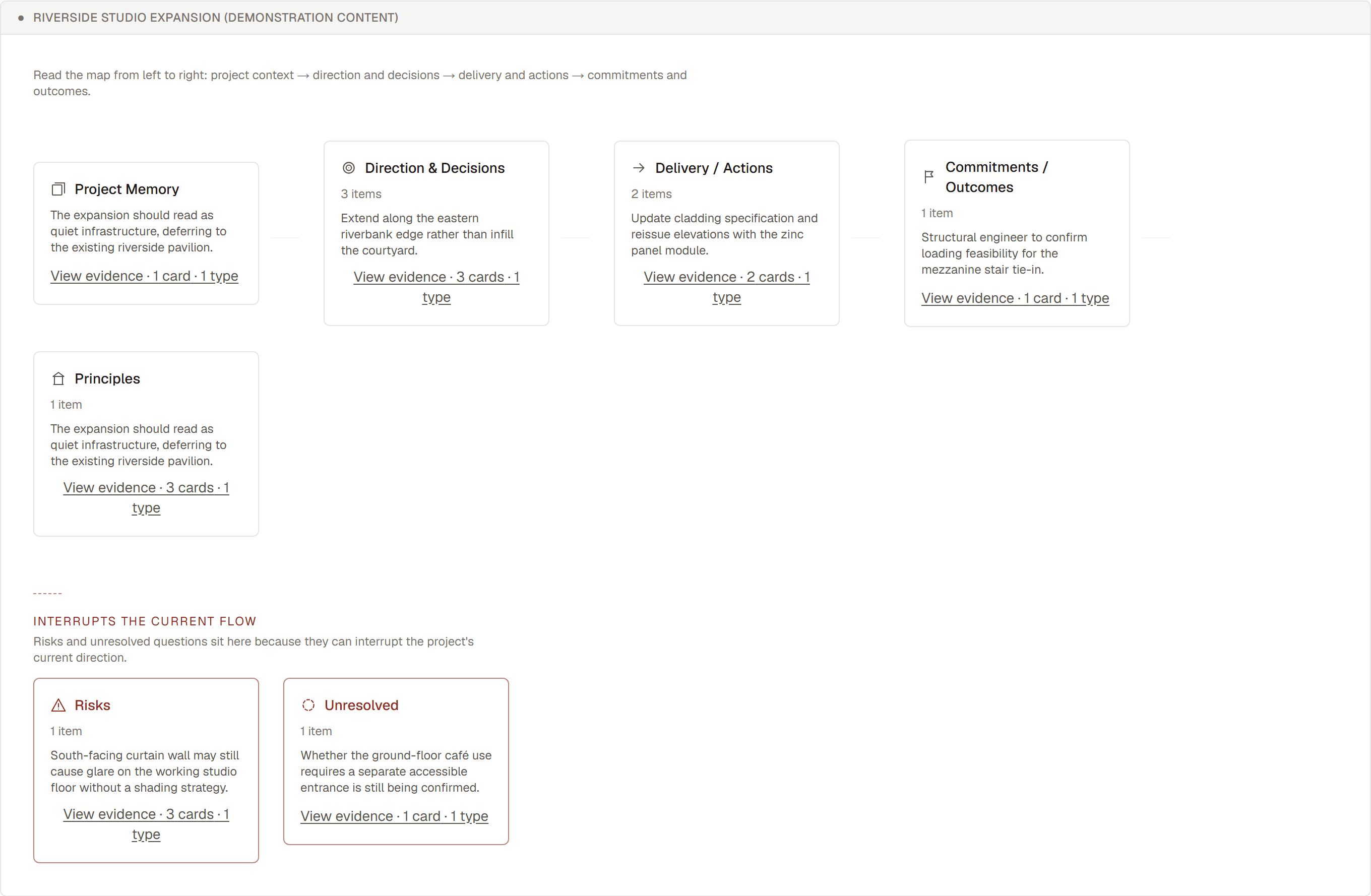The image size is (1371, 896).
Task: Select the Delivery / Actions heading
Action: click(x=714, y=168)
